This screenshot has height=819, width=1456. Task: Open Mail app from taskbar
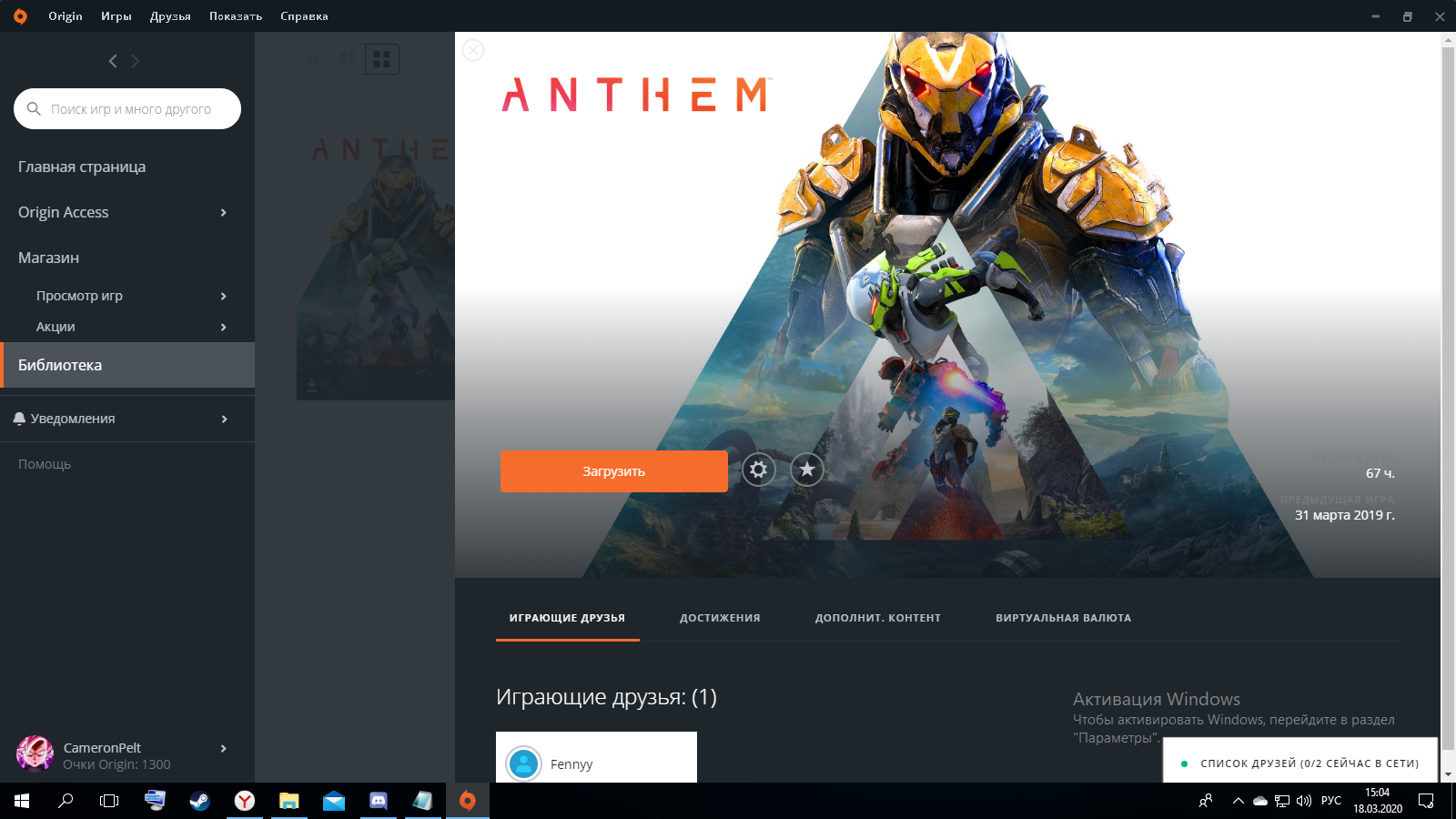[333, 801]
